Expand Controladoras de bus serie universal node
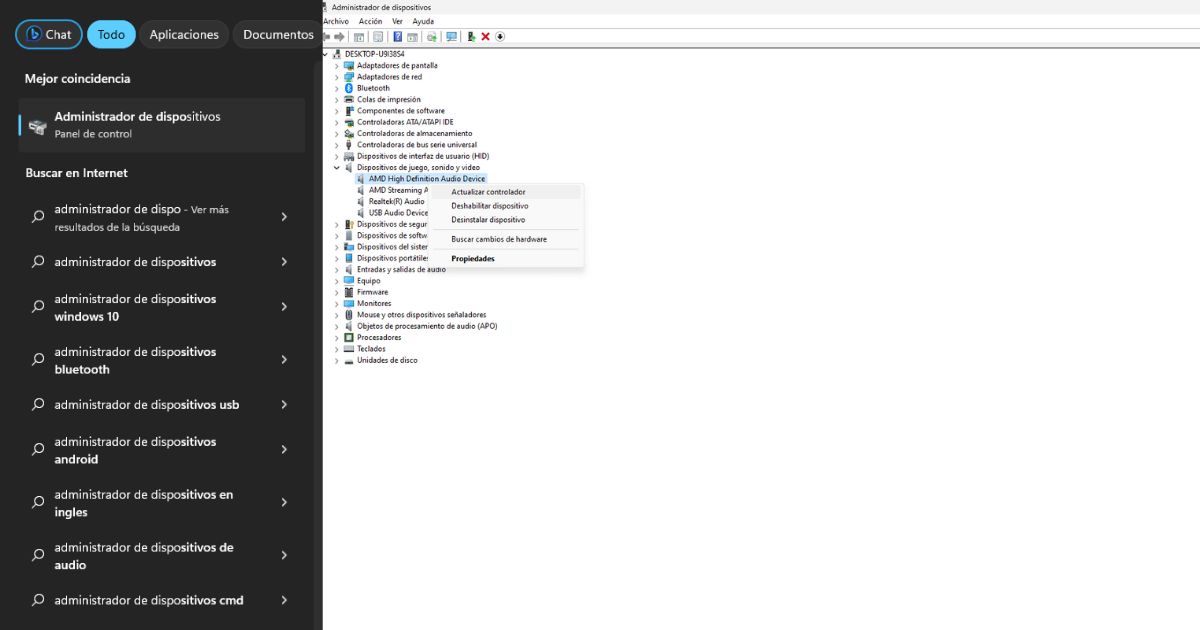The width and height of the screenshot is (1200, 630). click(x=337, y=145)
